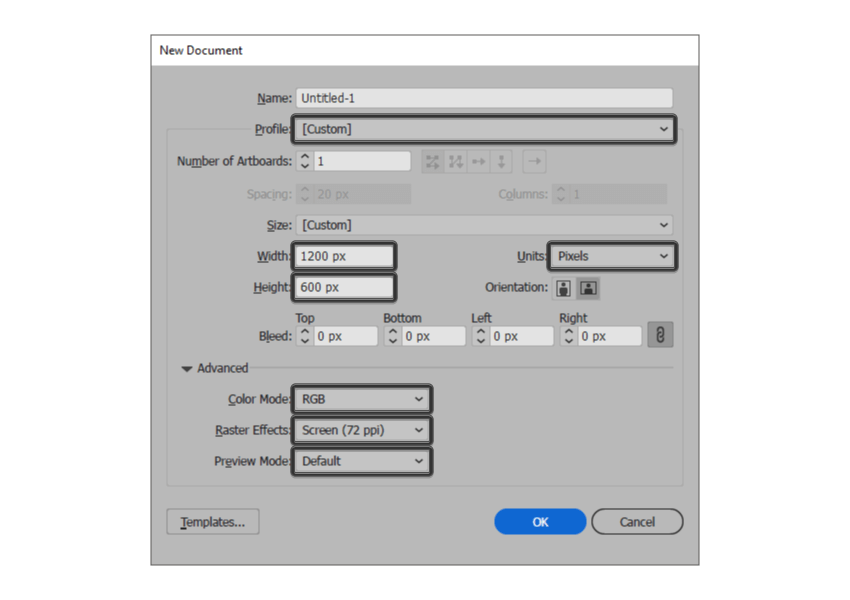Open the Size dropdown
This screenshot has height=600, width=850.
[x=484, y=225]
